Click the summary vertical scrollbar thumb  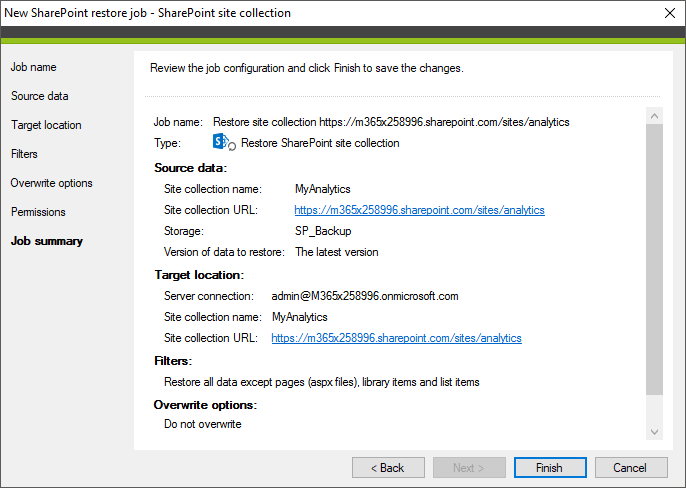[x=654, y=259]
